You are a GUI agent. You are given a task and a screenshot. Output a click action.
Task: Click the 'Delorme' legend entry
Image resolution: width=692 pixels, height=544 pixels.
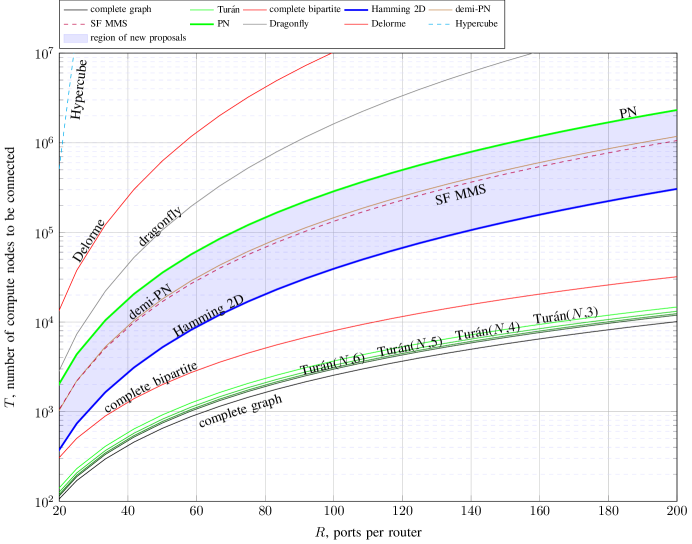coord(375,24)
